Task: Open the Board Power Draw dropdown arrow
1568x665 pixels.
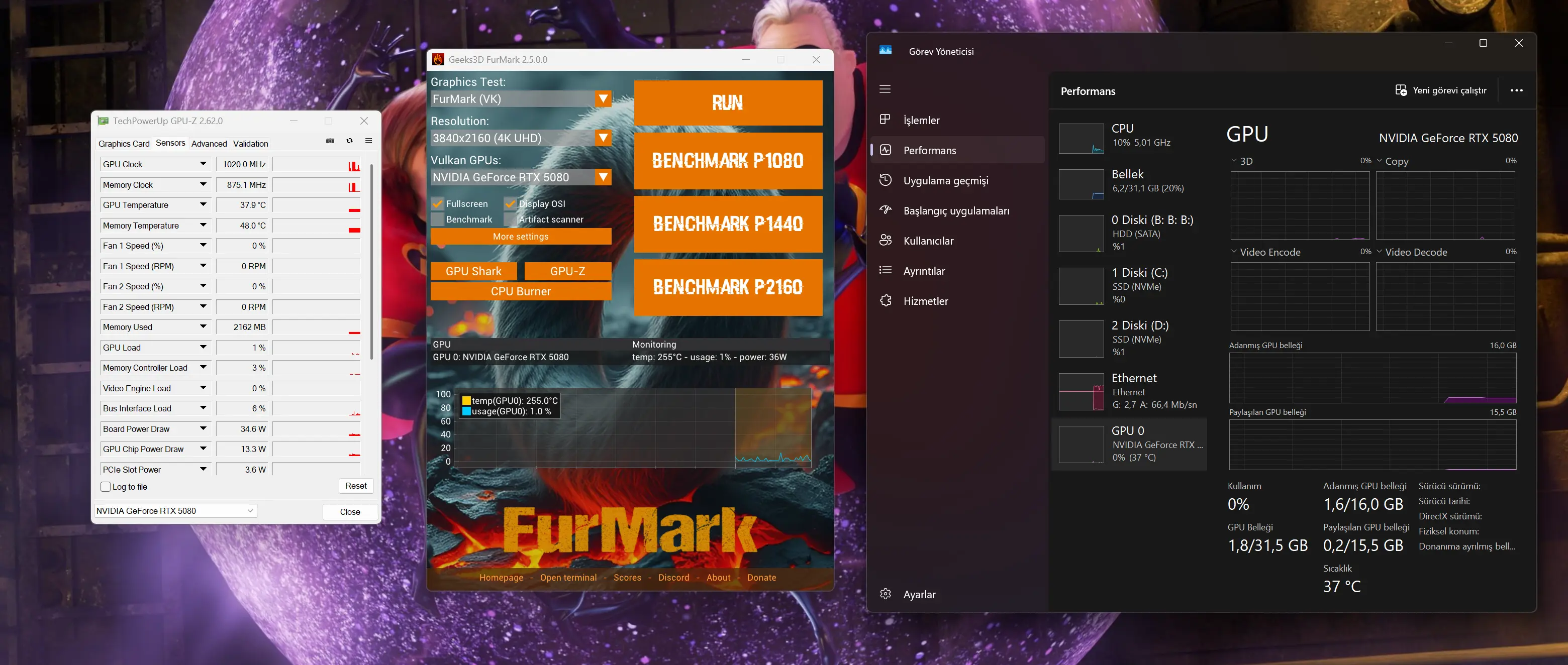Action: (x=204, y=428)
